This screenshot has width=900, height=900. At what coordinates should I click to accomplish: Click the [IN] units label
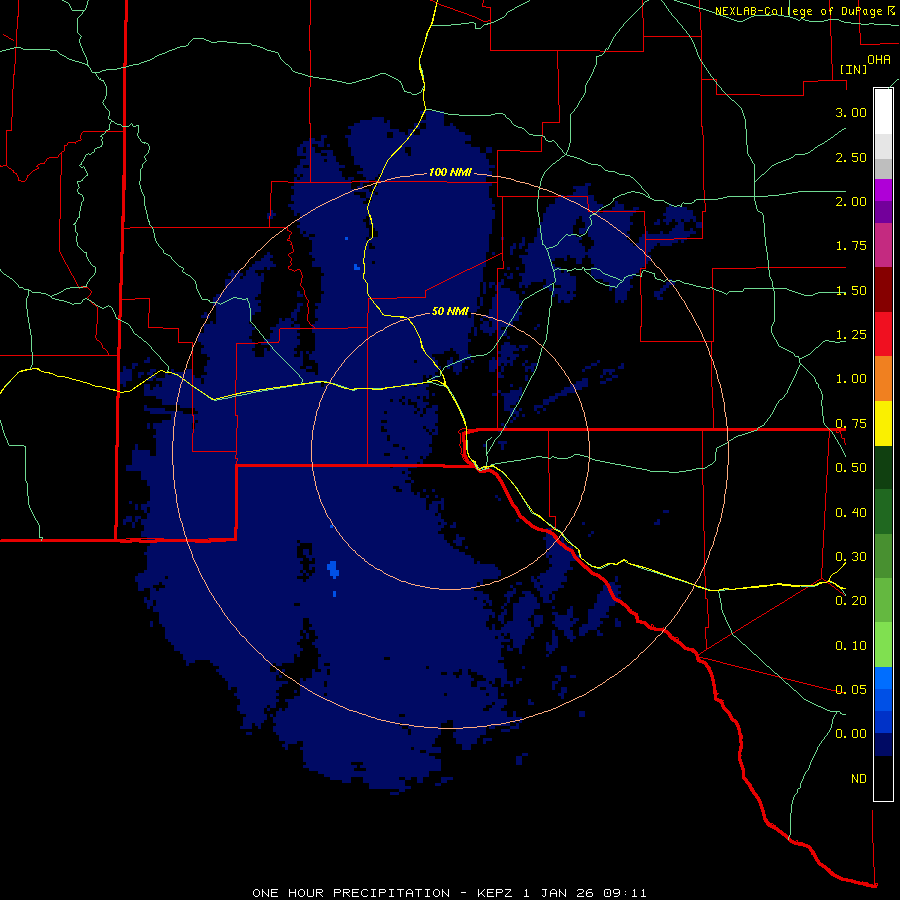[853, 69]
